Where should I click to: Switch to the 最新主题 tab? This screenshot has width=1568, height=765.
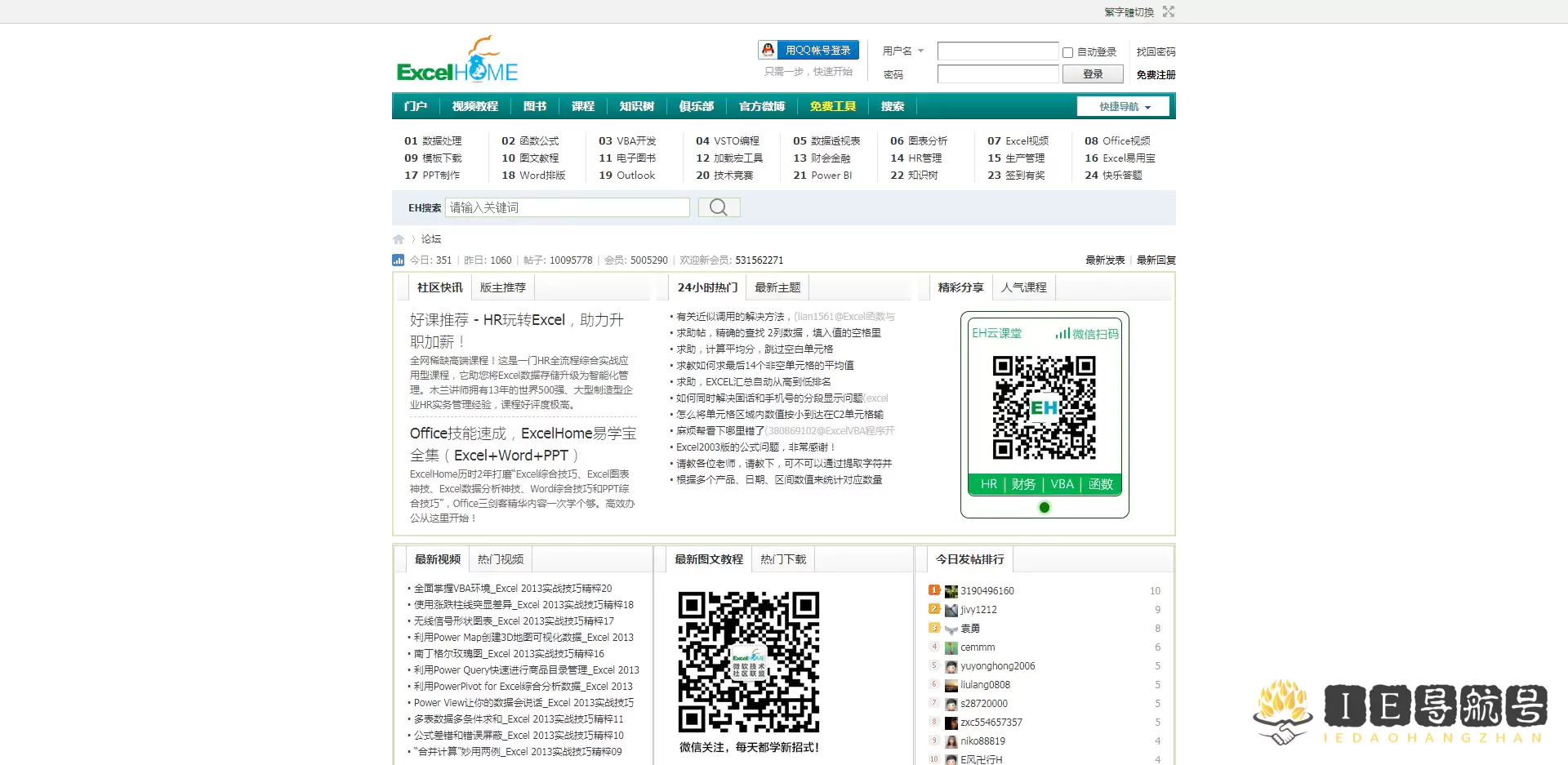(777, 287)
